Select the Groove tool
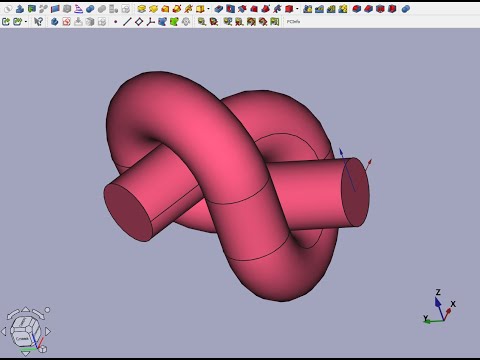The image size is (480, 360). (242, 9)
